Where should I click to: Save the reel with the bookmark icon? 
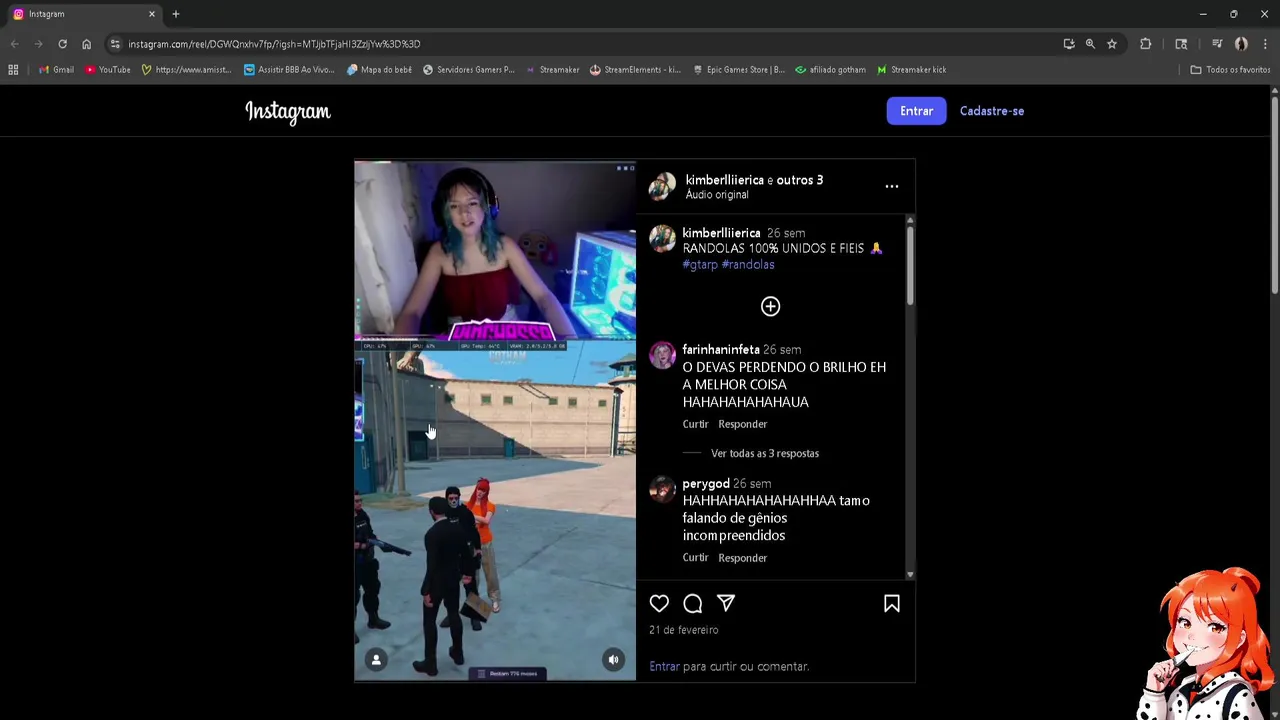tap(892, 603)
